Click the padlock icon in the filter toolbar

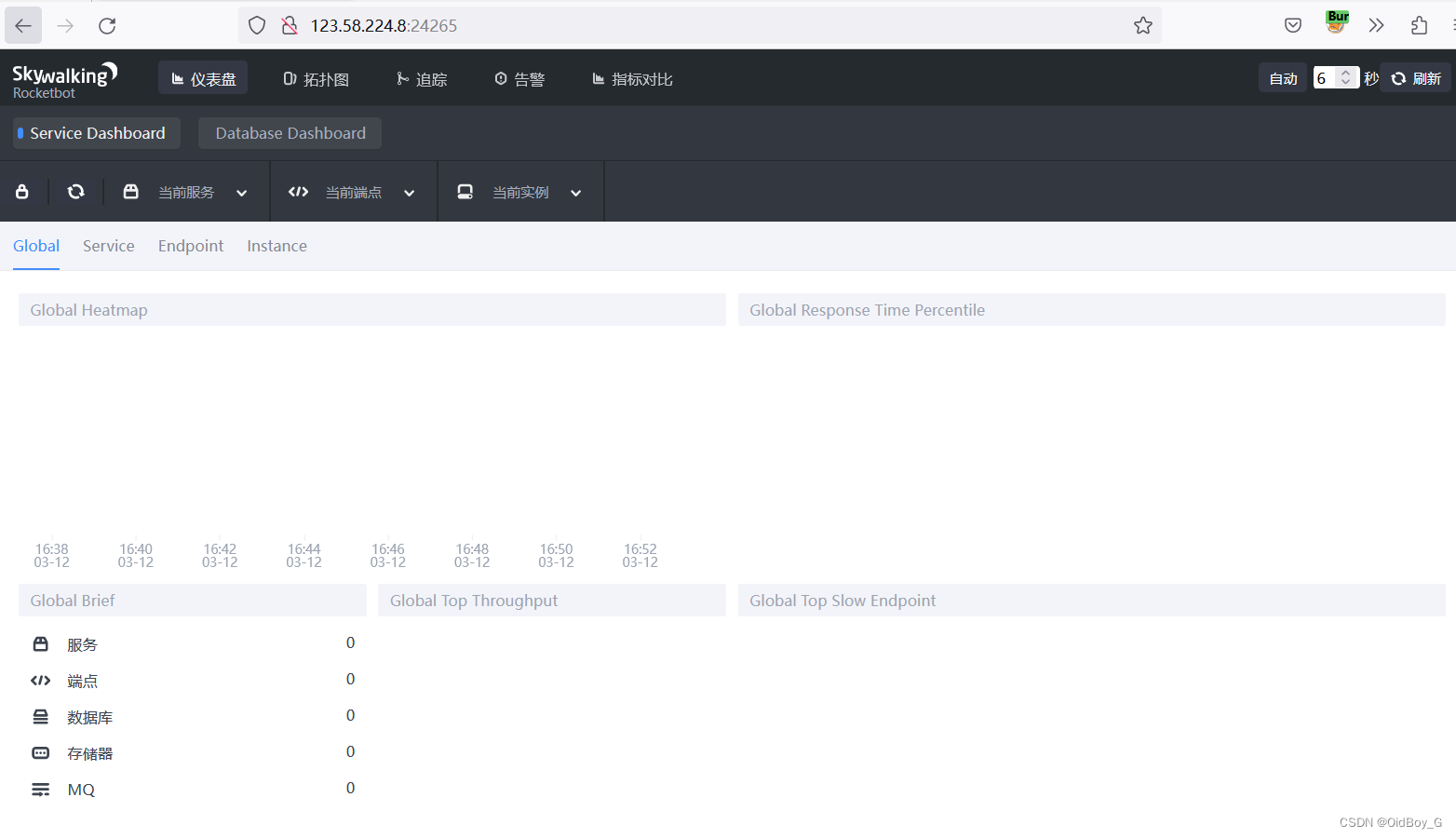click(x=22, y=191)
